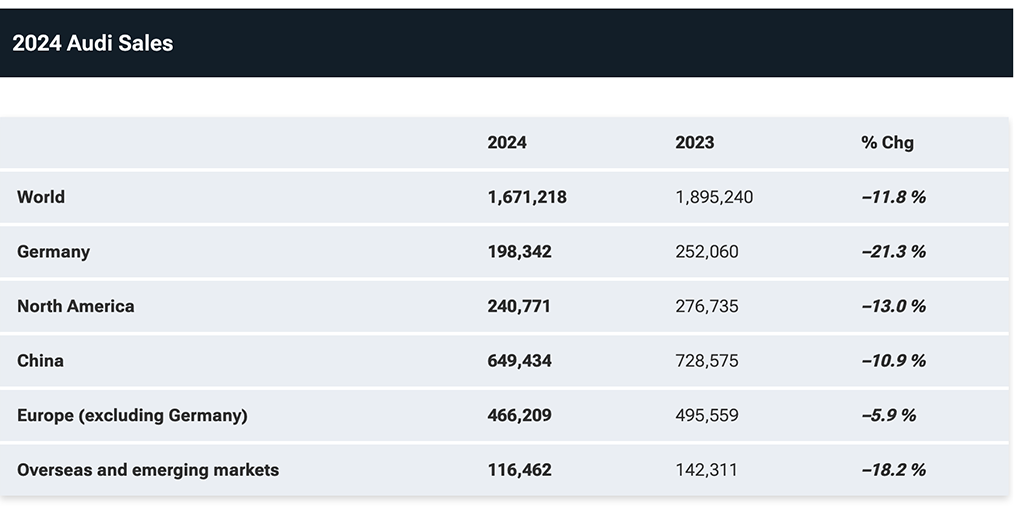Click the North America row label
This screenshot has width=1024, height=507.
(x=76, y=306)
